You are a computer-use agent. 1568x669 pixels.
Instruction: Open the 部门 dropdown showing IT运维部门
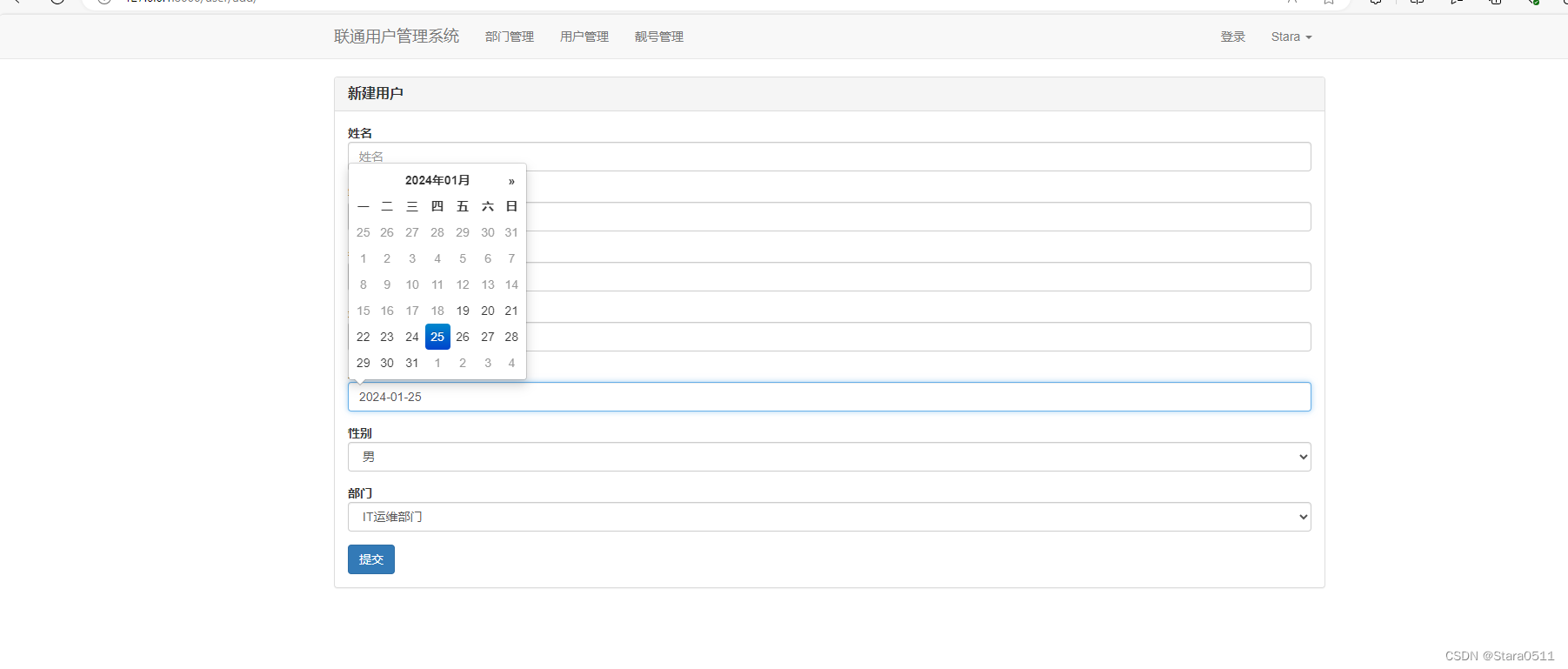tap(829, 517)
